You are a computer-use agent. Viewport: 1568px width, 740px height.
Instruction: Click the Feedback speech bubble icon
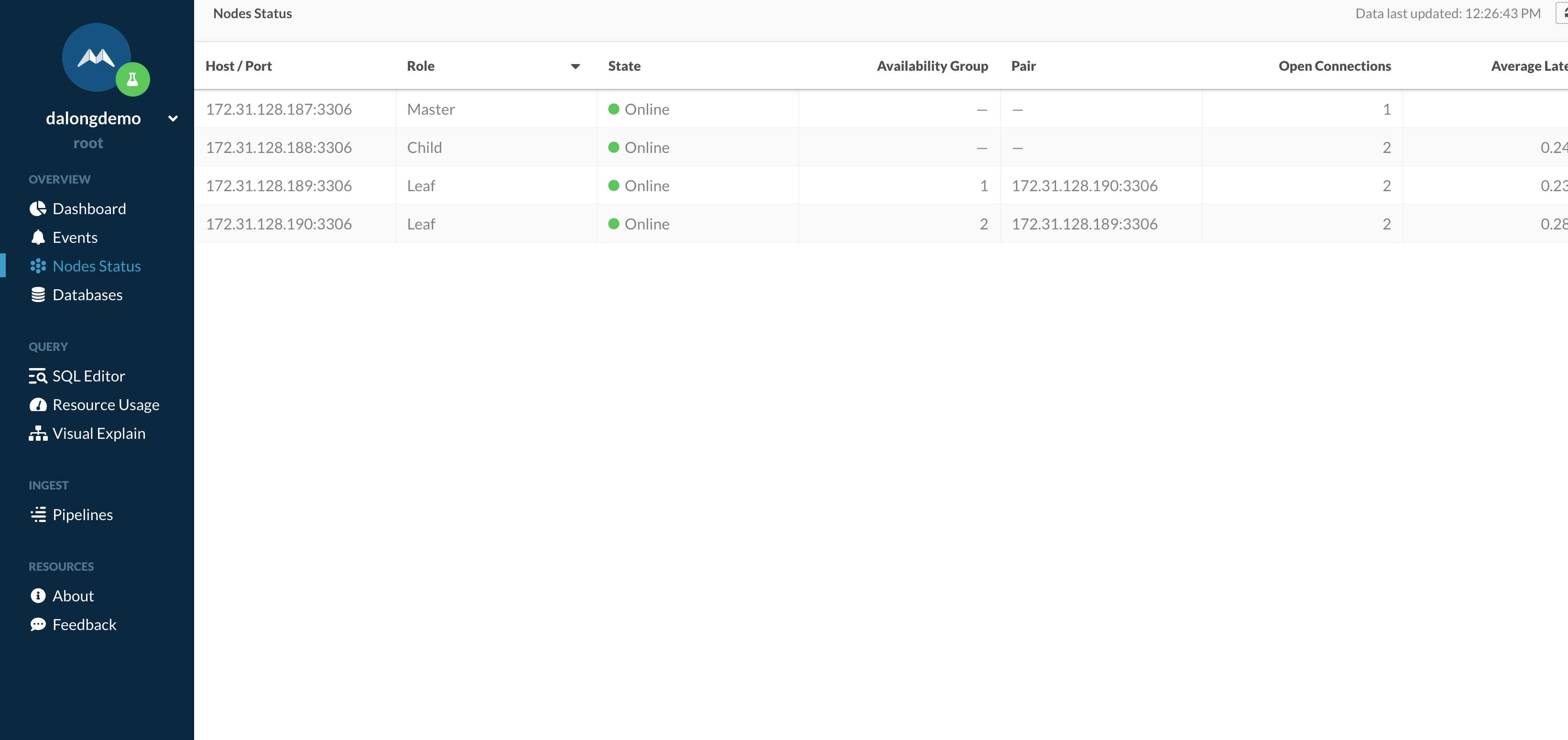(38, 624)
